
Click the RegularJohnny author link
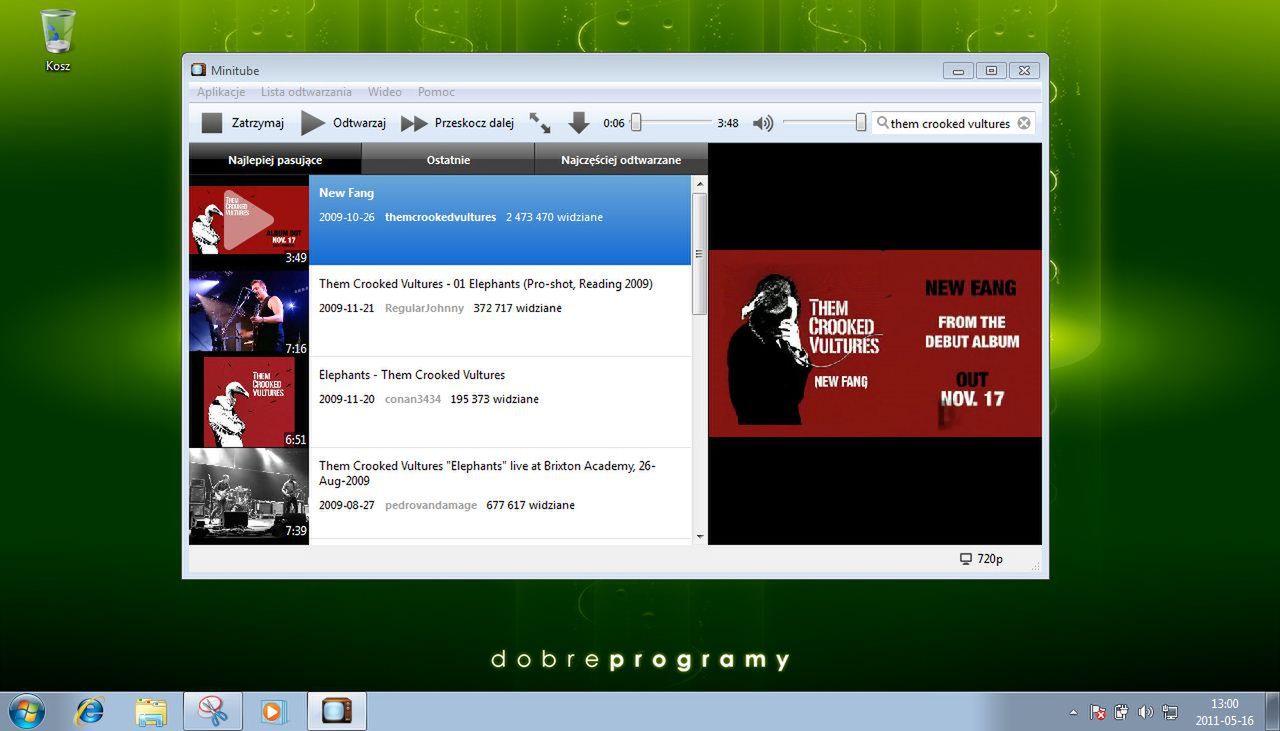coord(424,308)
